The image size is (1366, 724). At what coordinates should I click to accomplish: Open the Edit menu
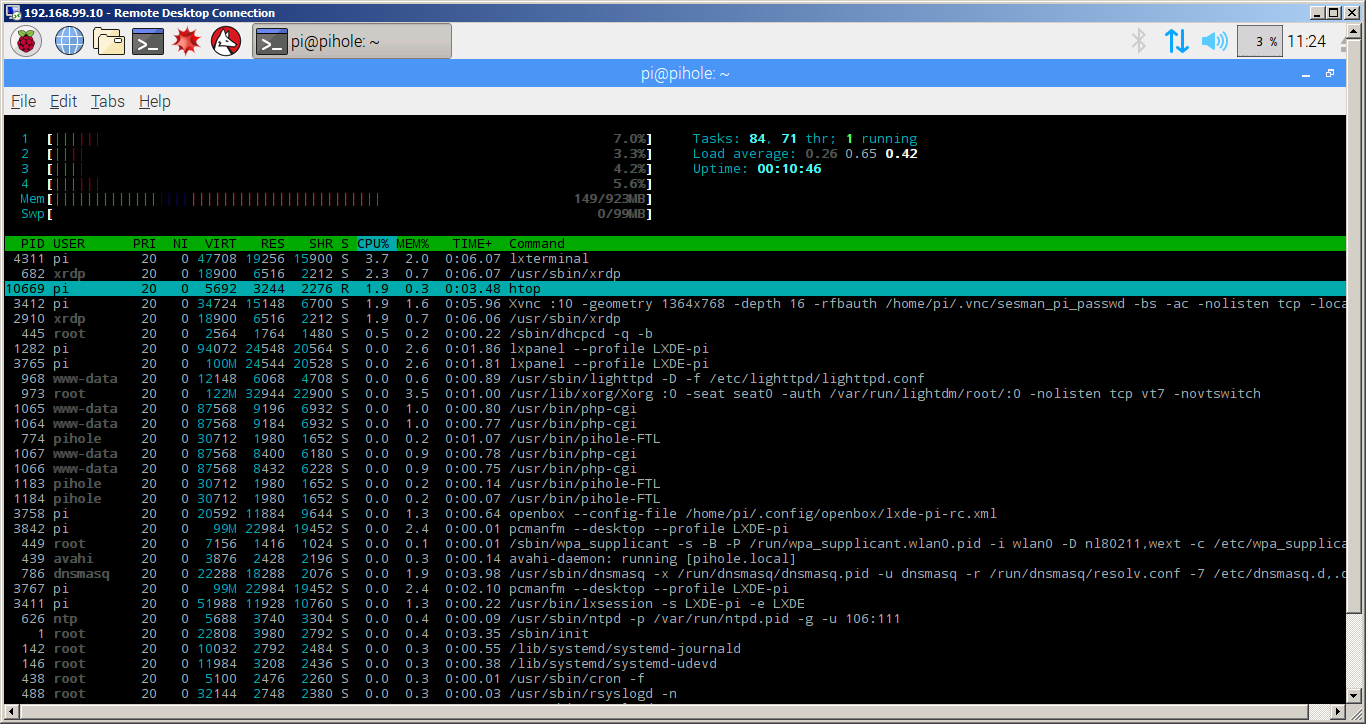(x=63, y=101)
